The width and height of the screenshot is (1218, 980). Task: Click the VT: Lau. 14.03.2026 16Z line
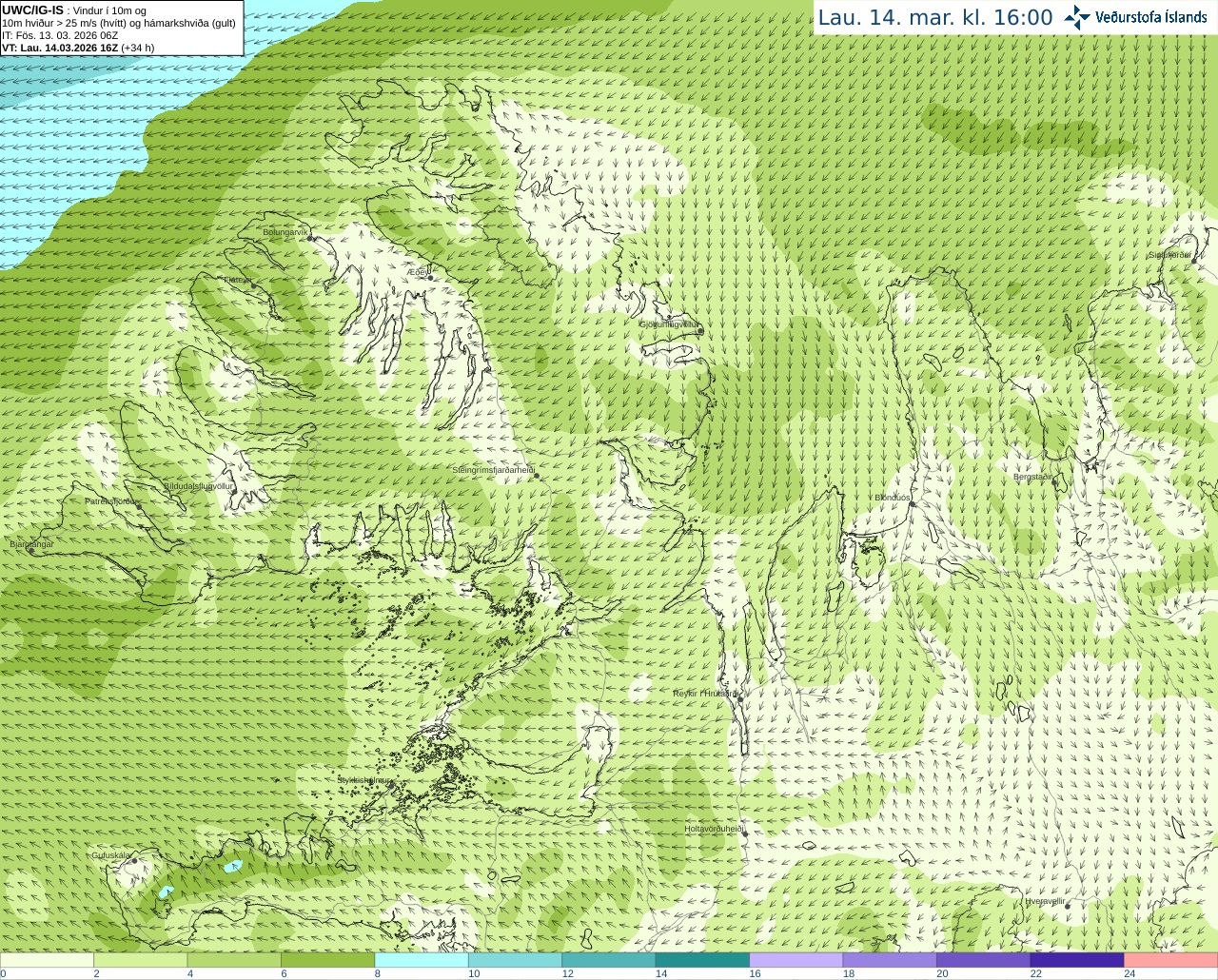(78, 48)
